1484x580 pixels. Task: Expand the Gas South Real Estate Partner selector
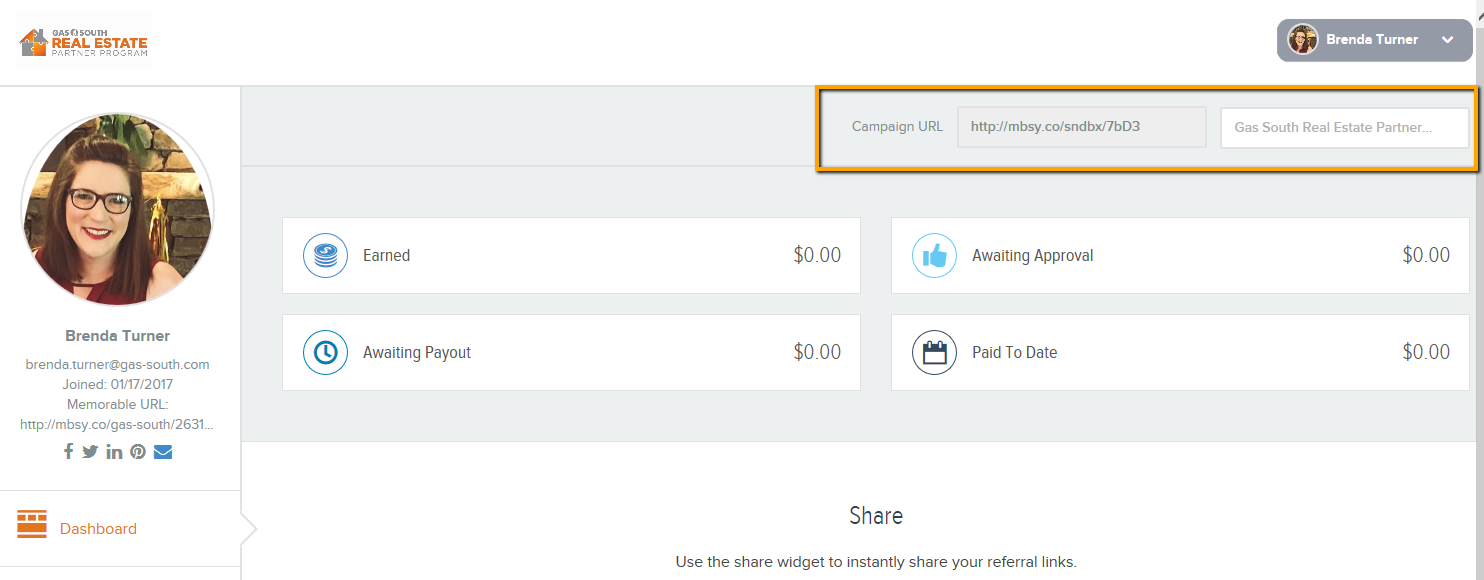coord(1345,127)
